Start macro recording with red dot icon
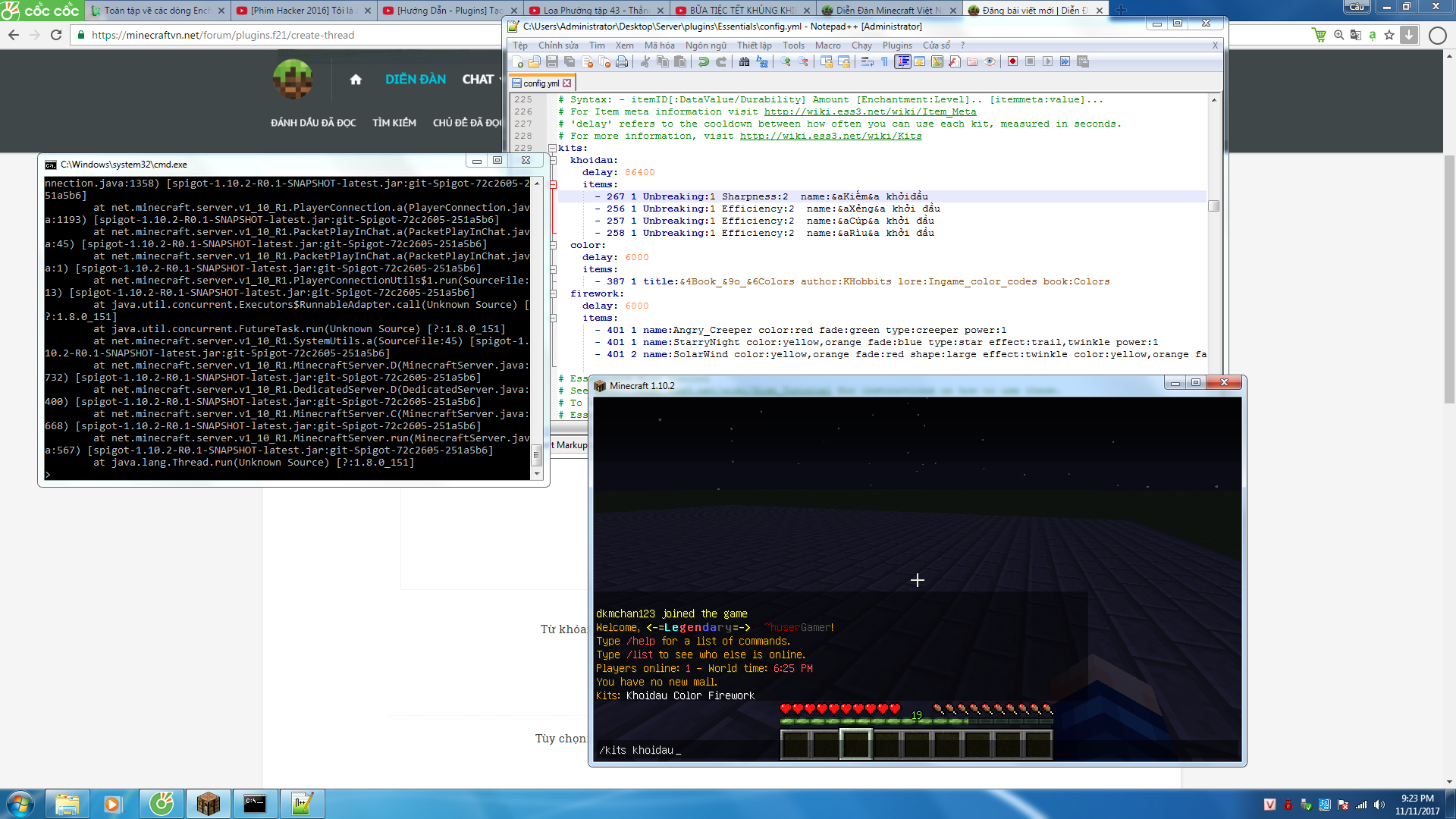Screen dimensions: 1456x819 [x=1012, y=61]
